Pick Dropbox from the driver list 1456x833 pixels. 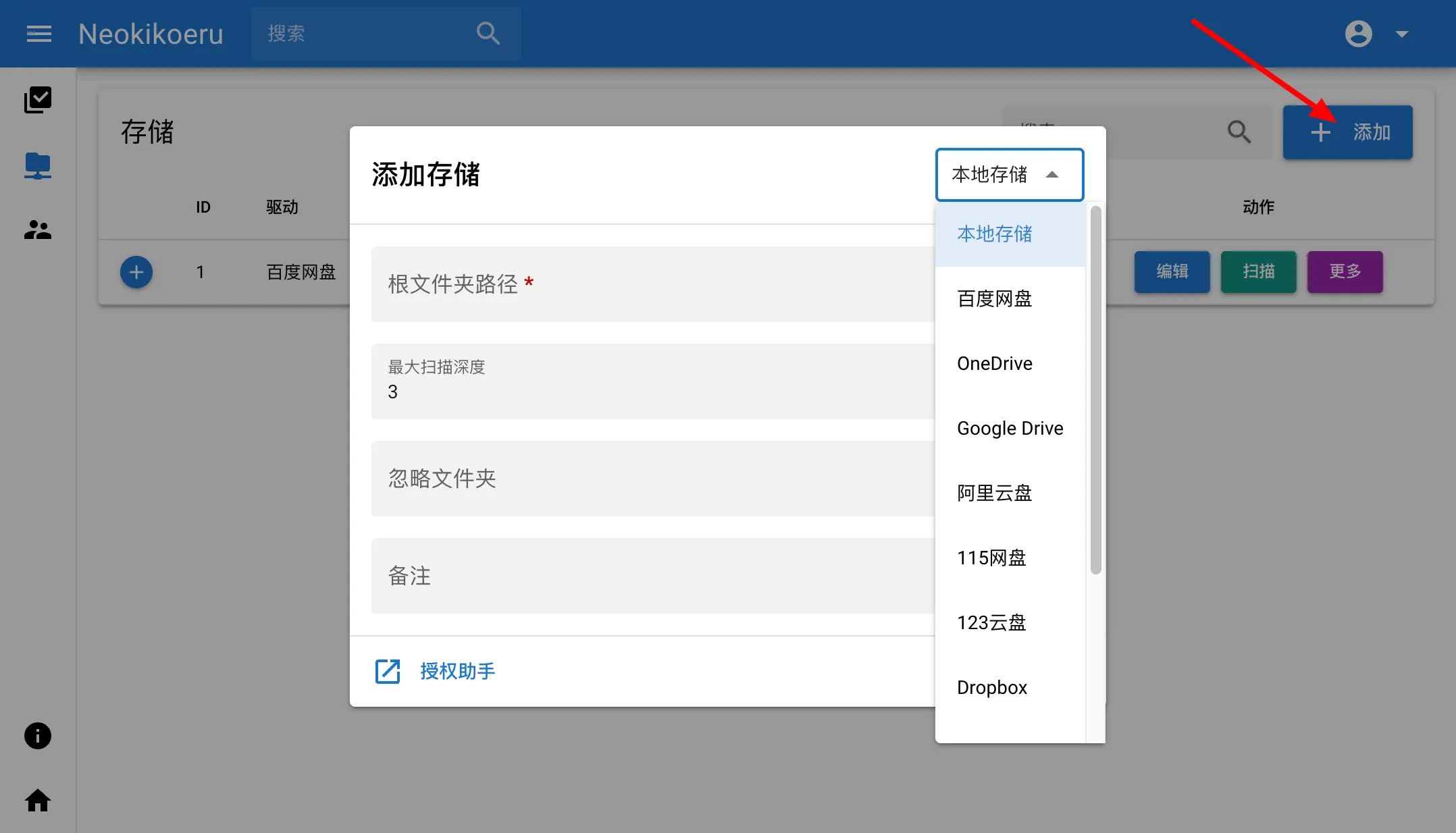point(992,687)
